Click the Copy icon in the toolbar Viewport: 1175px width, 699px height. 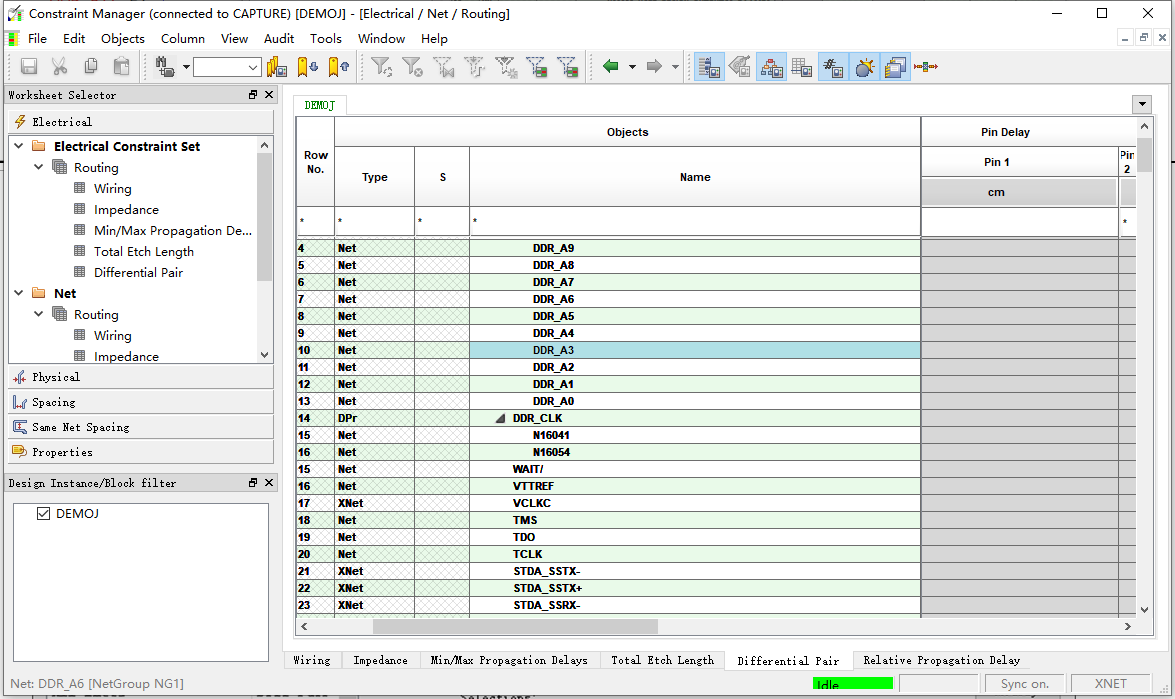(x=91, y=67)
